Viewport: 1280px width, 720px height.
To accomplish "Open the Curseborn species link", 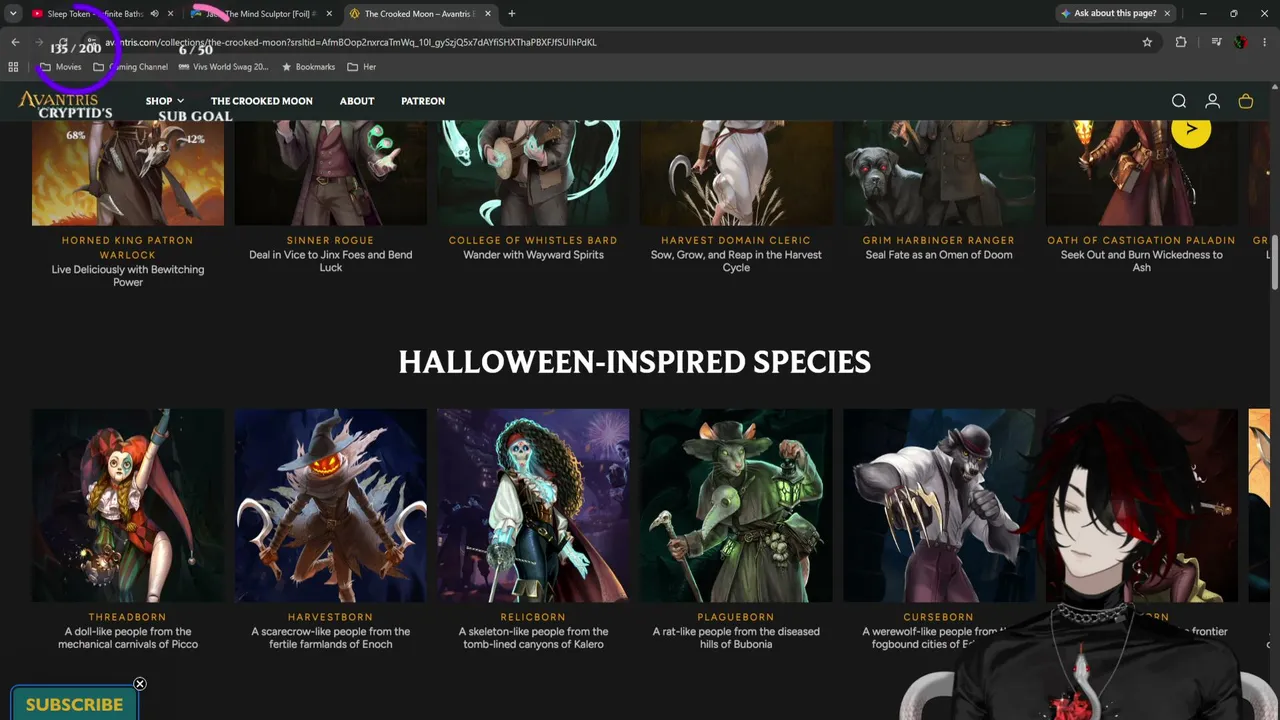I will (938, 617).
